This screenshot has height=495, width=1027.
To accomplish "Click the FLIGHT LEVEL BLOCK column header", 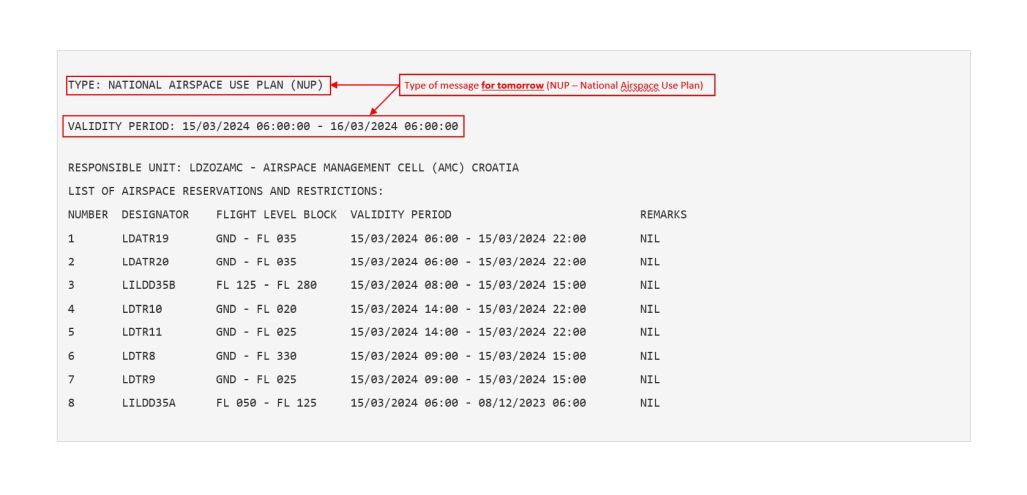I will click(x=276, y=215).
